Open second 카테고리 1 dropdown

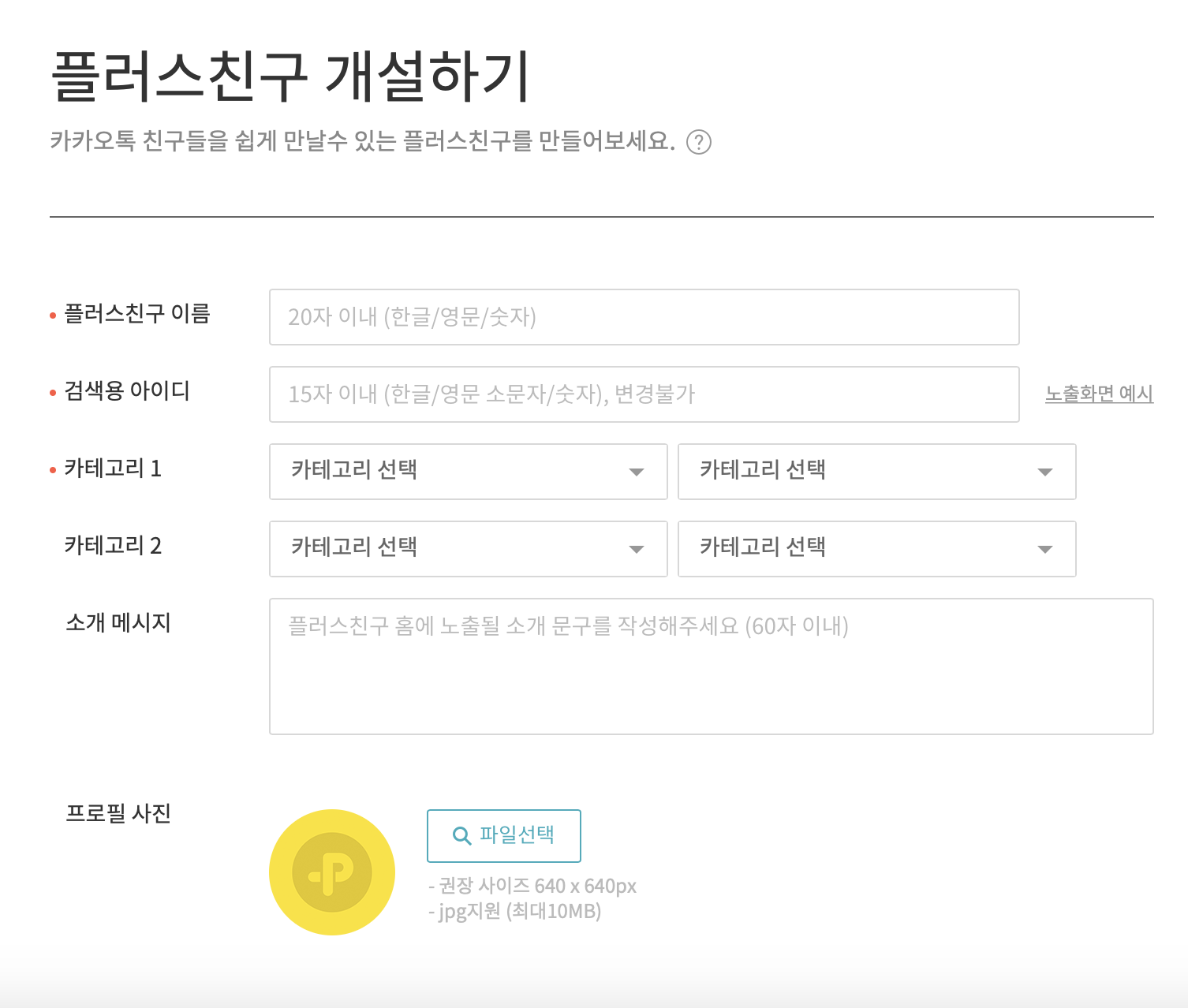pyautogui.click(x=877, y=472)
